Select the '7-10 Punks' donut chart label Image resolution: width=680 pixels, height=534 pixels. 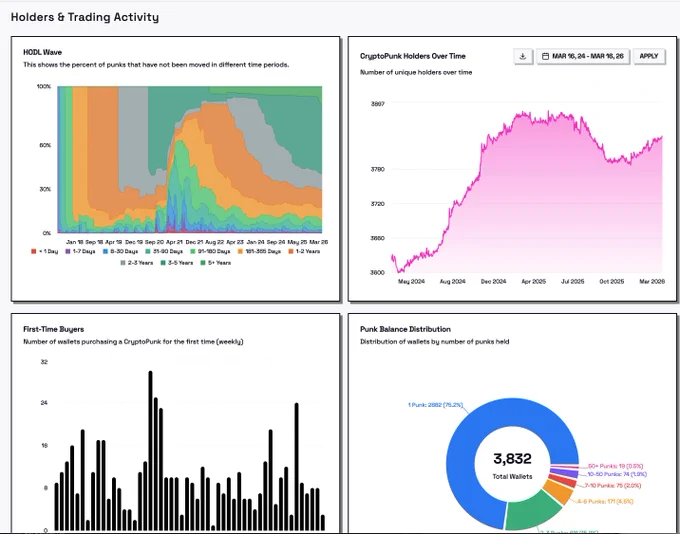pyautogui.click(x=612, y=486)
